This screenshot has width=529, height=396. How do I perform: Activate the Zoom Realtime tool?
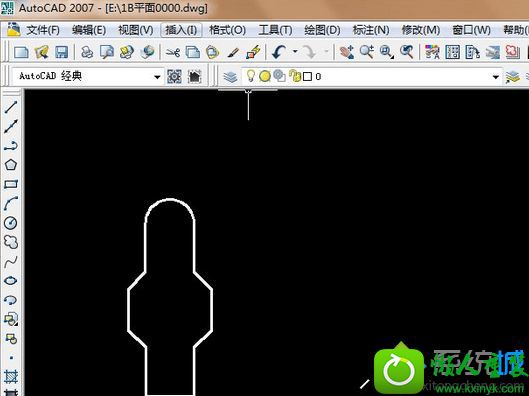pos(367,52)
